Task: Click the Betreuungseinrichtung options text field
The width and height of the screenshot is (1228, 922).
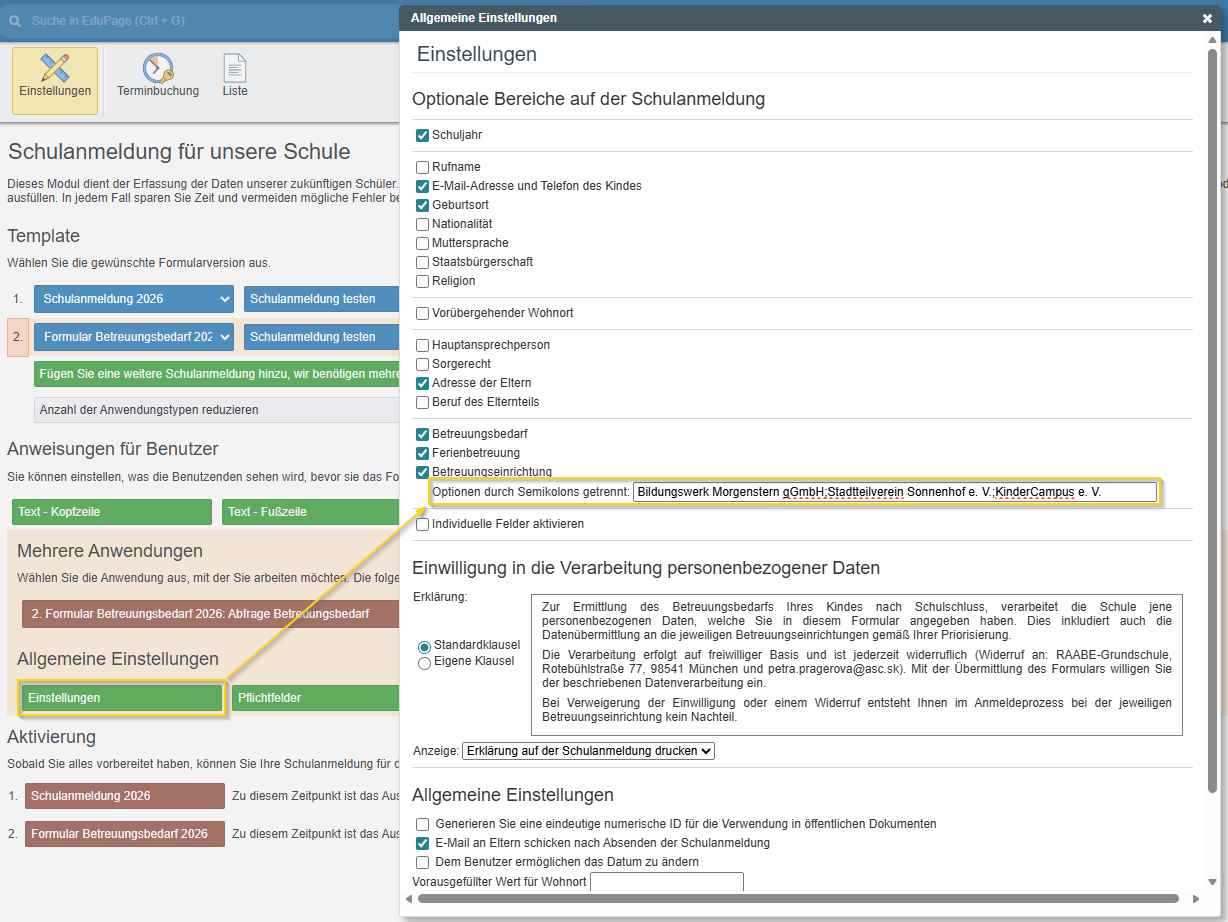Action: [894, 492]
